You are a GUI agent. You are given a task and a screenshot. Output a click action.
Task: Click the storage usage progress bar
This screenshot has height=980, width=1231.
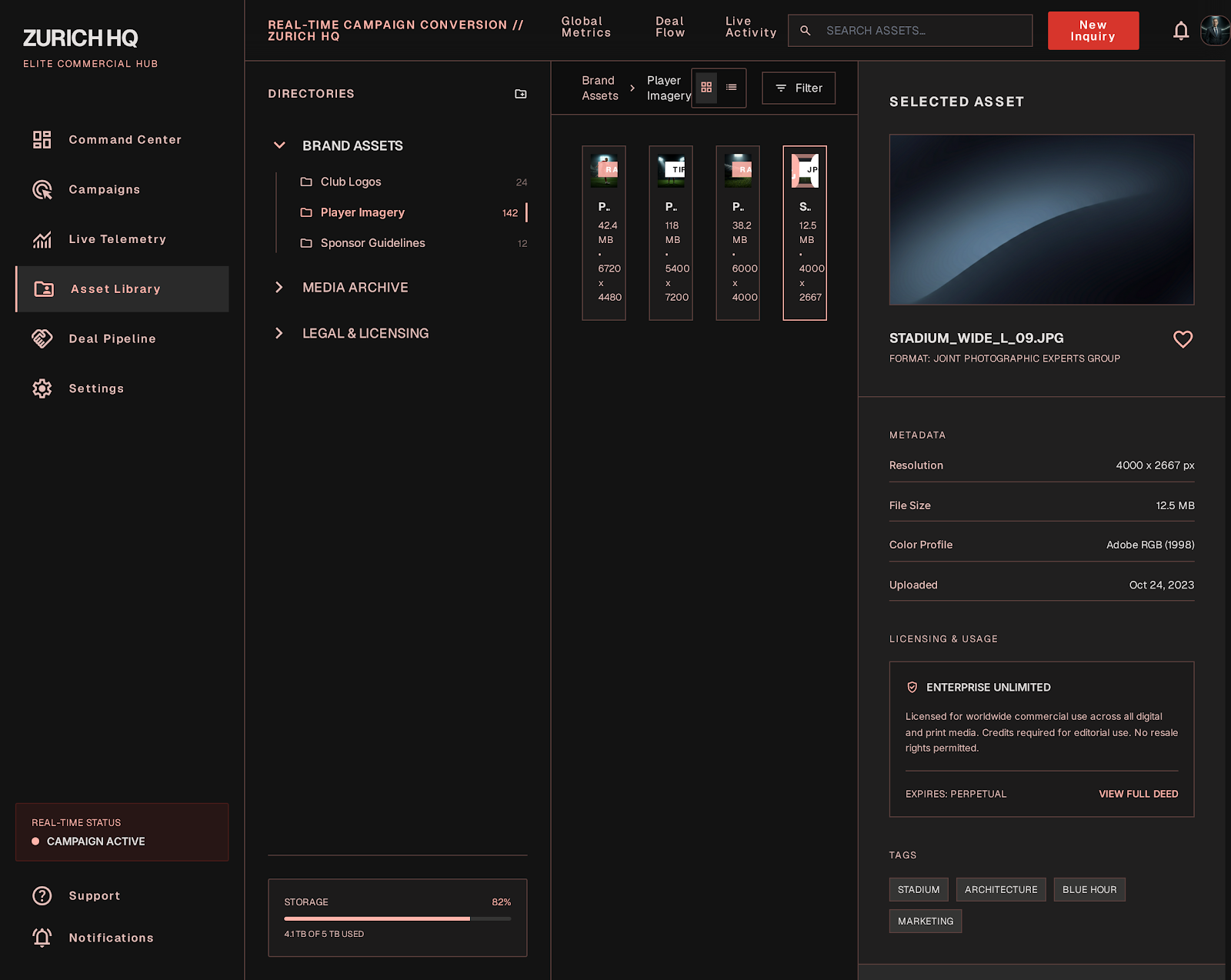coord(397,918)
